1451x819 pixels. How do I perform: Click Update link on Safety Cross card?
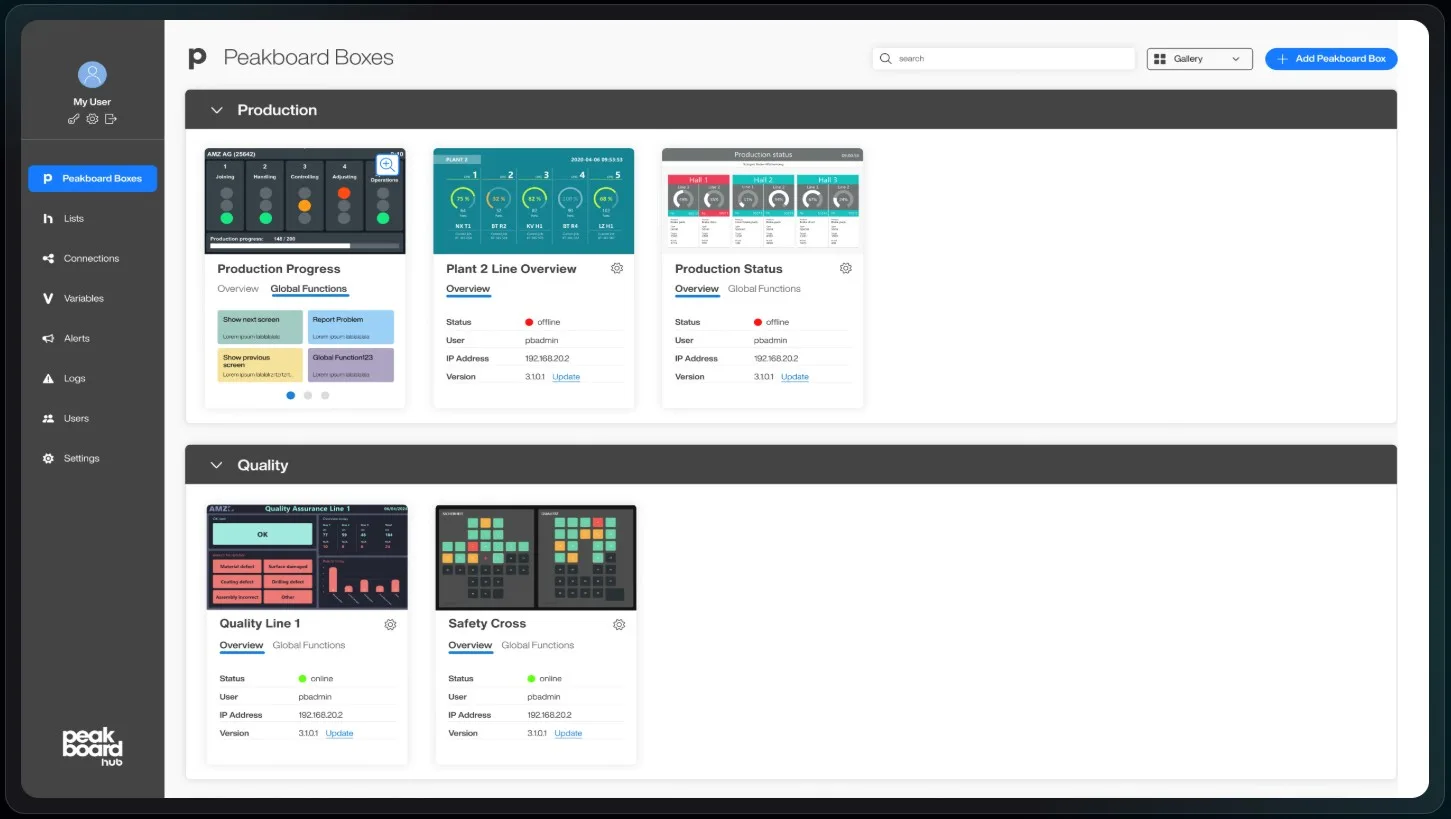click(568, 733)
